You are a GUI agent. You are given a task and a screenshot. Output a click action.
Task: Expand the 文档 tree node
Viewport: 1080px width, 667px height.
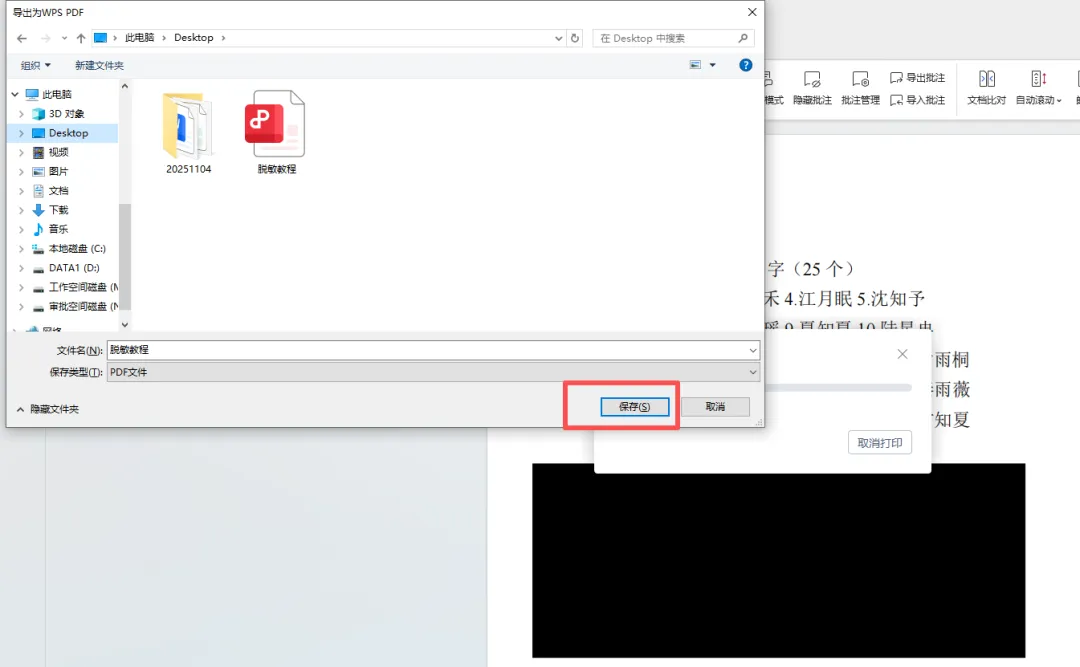[x=21, y=191]
